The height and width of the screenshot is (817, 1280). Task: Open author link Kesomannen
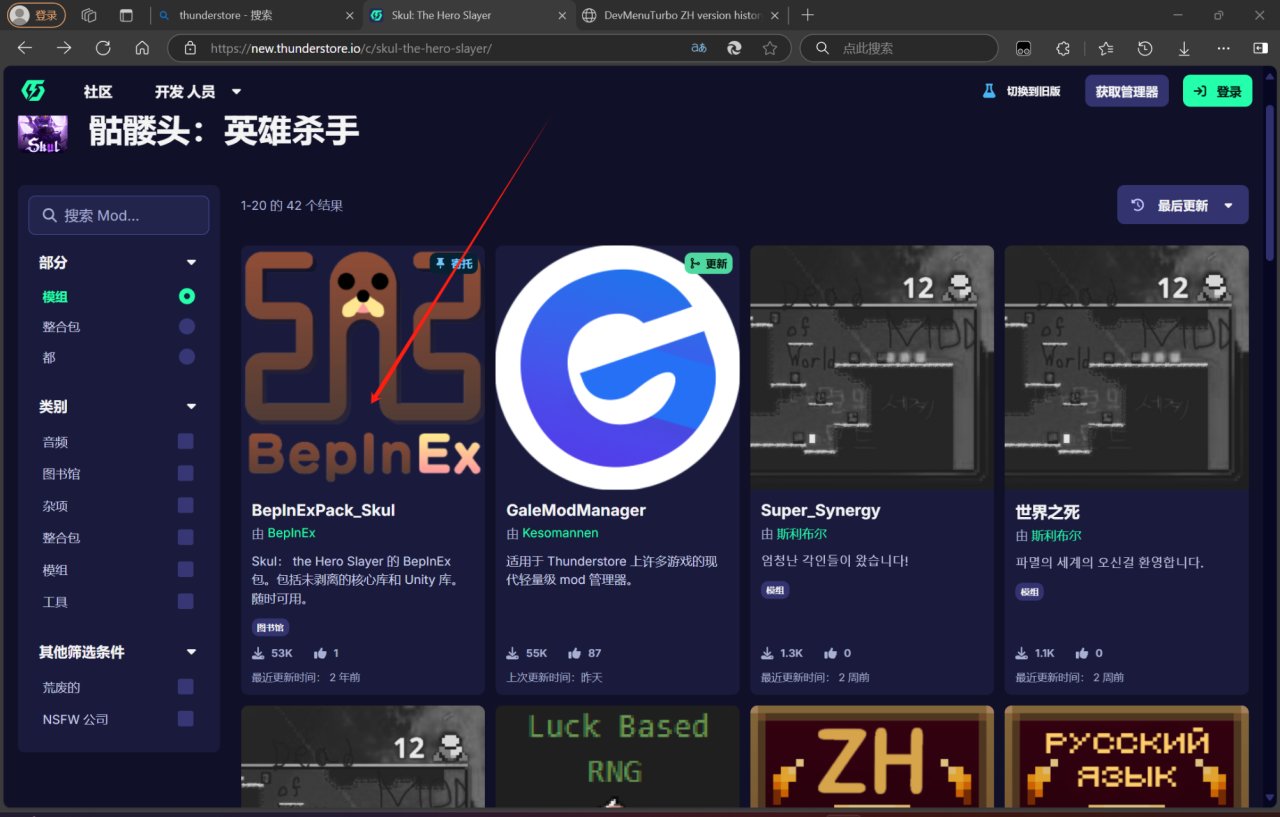click(560, 534)
